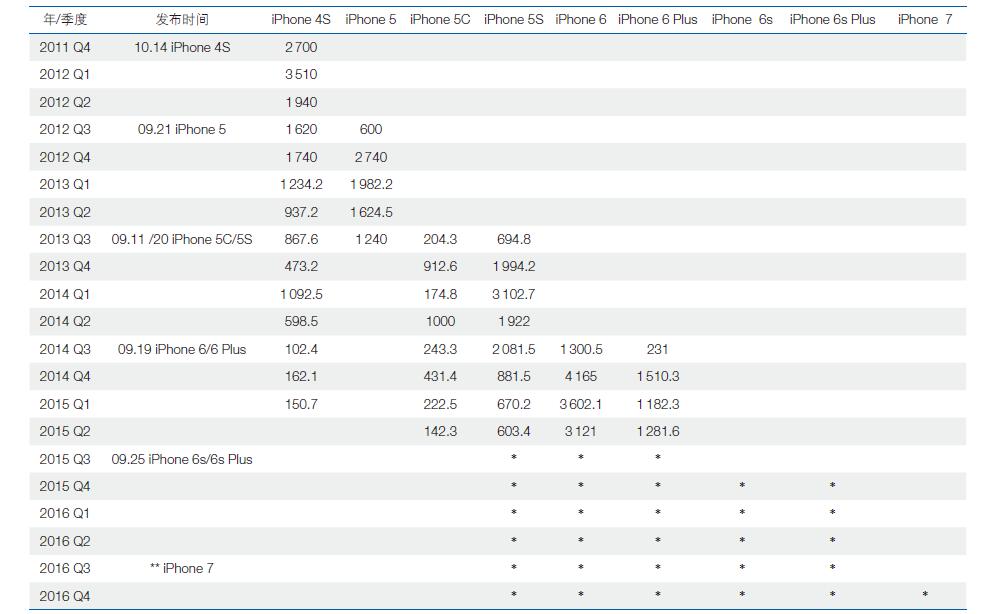Click the iPhone 7 column header
The height and width of the screenshot is (614, 997).
[925, 20]
